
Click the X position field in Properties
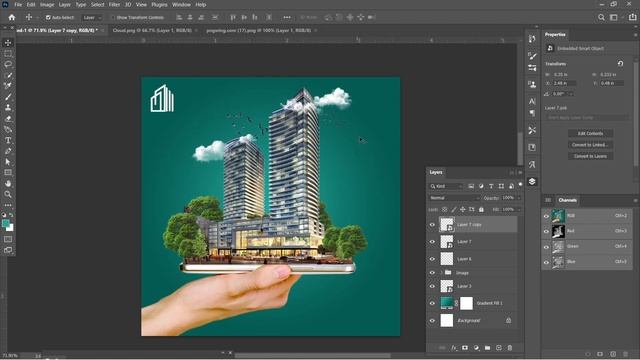tap(564, 83)
